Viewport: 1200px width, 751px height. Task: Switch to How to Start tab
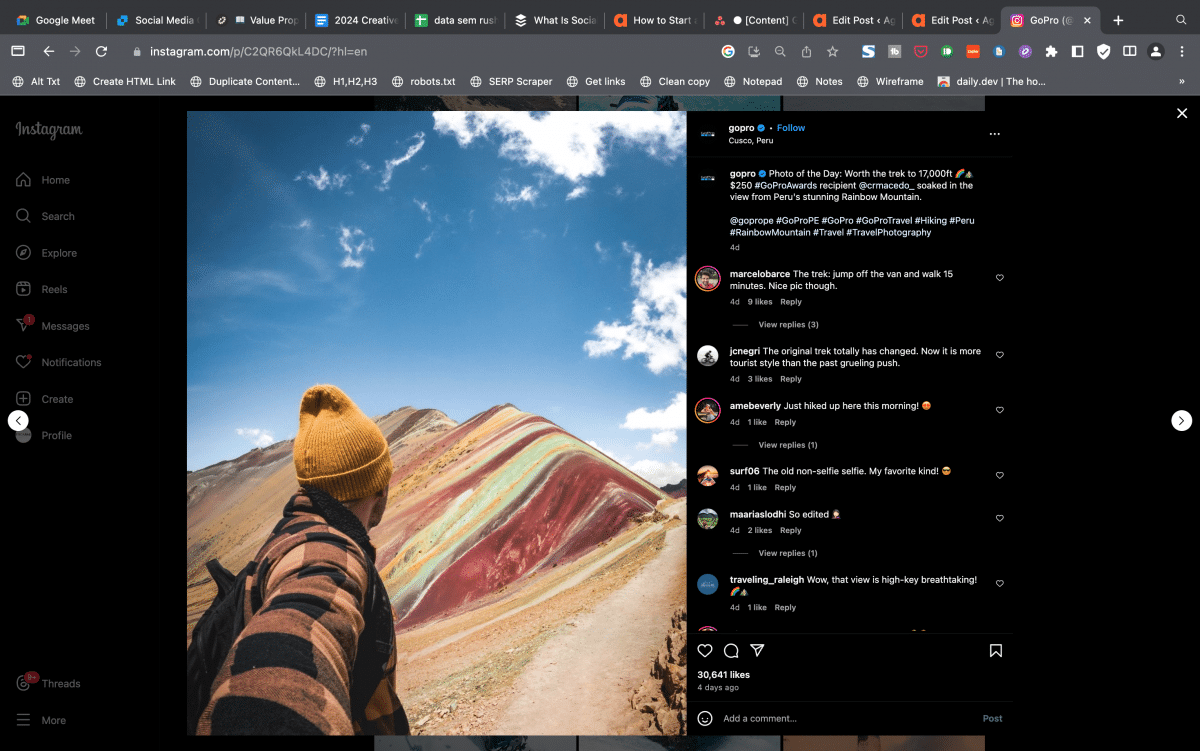coord(653,20)
